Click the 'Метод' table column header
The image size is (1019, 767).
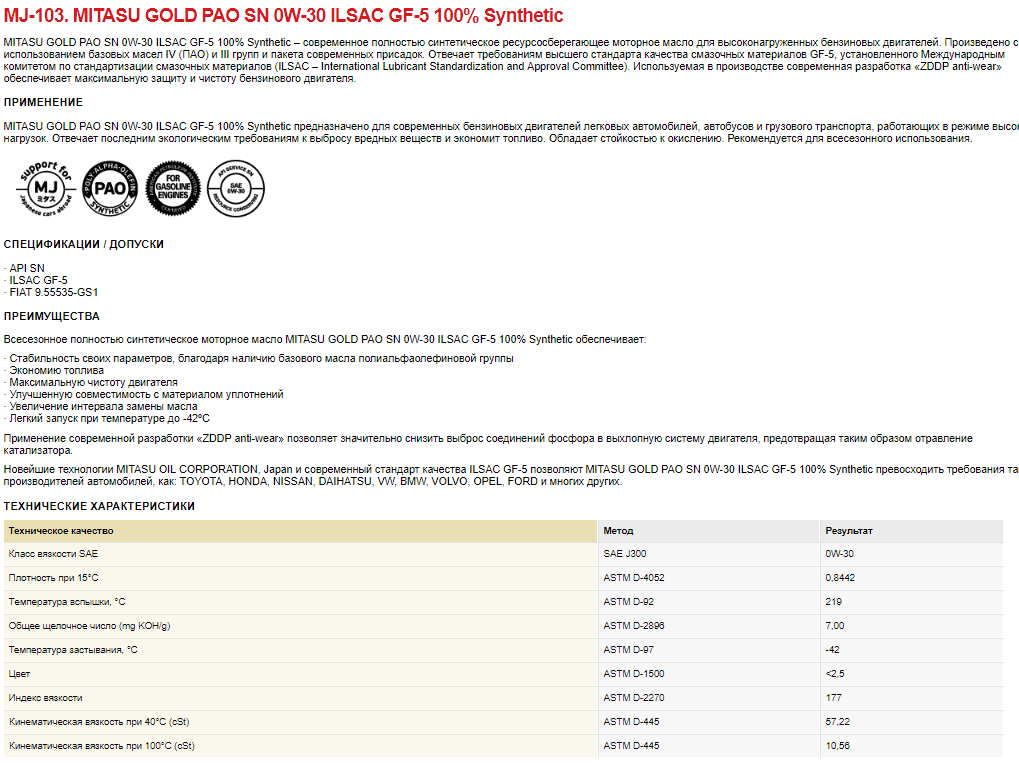coord(618,531)
